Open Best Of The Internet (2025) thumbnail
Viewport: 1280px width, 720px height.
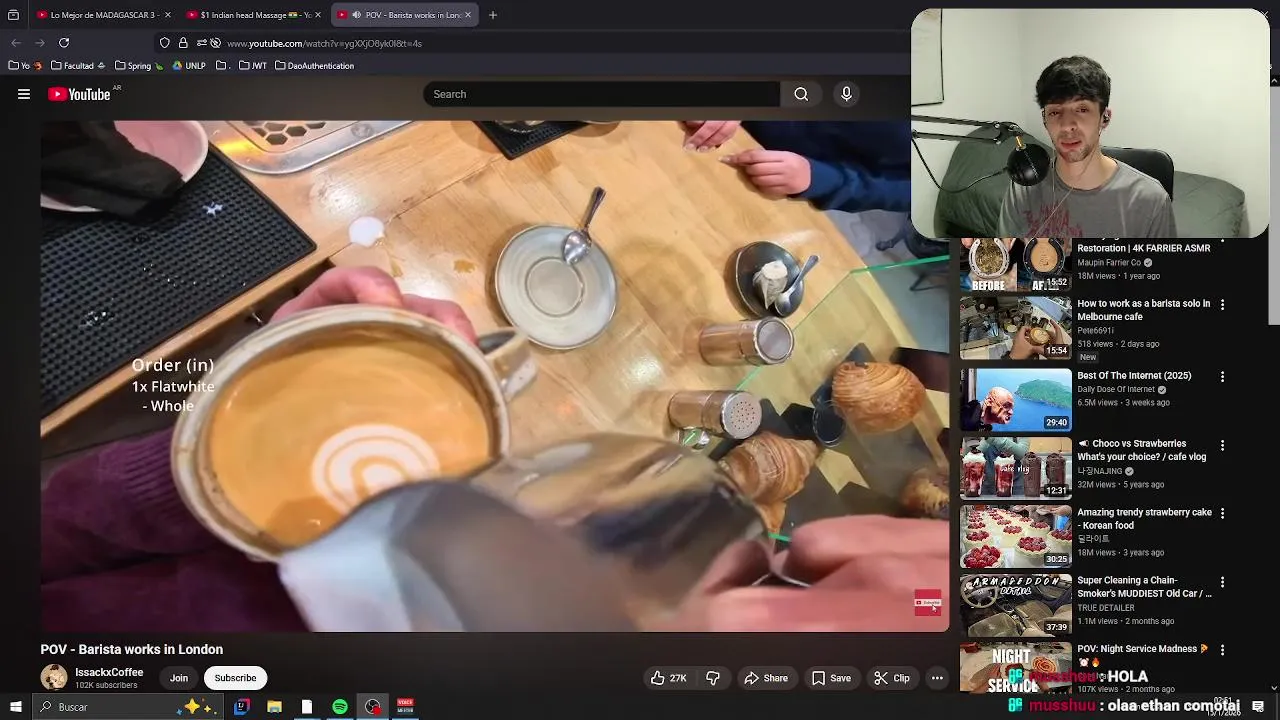(1015, 400)
